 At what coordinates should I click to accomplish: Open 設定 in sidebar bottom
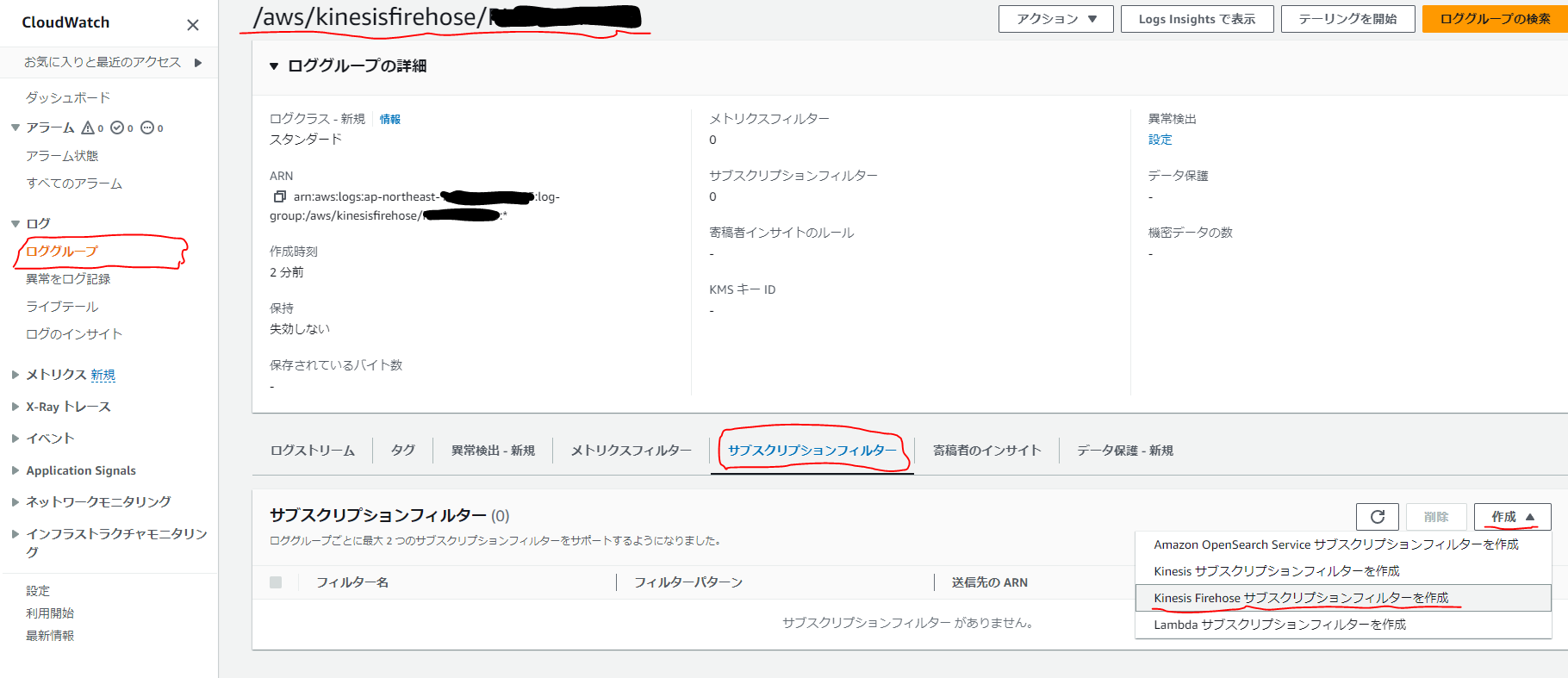38,591
